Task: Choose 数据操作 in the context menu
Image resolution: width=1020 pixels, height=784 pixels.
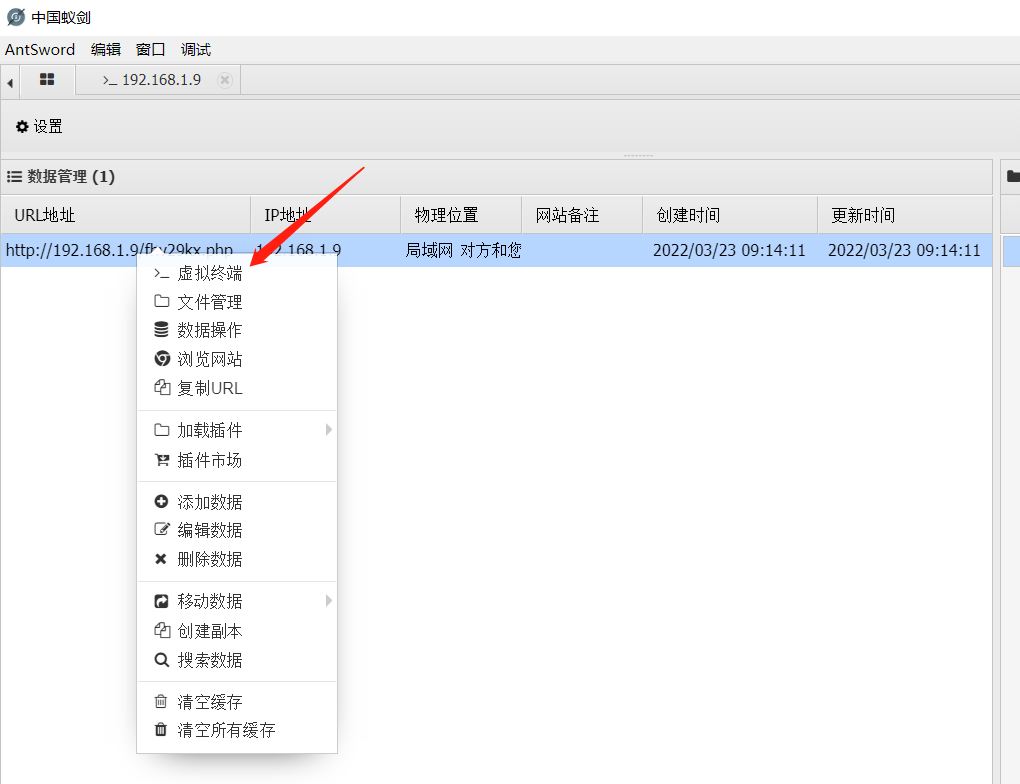Action: (x=237, y=330)
